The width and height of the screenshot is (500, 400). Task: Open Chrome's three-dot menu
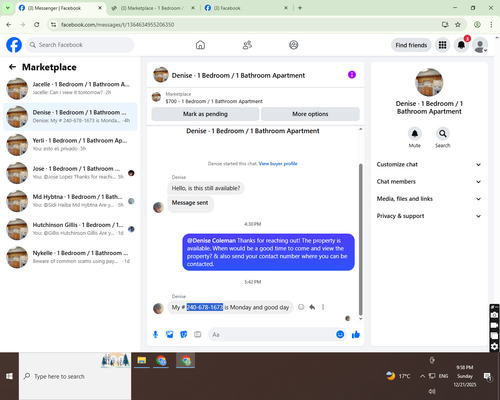491,24
